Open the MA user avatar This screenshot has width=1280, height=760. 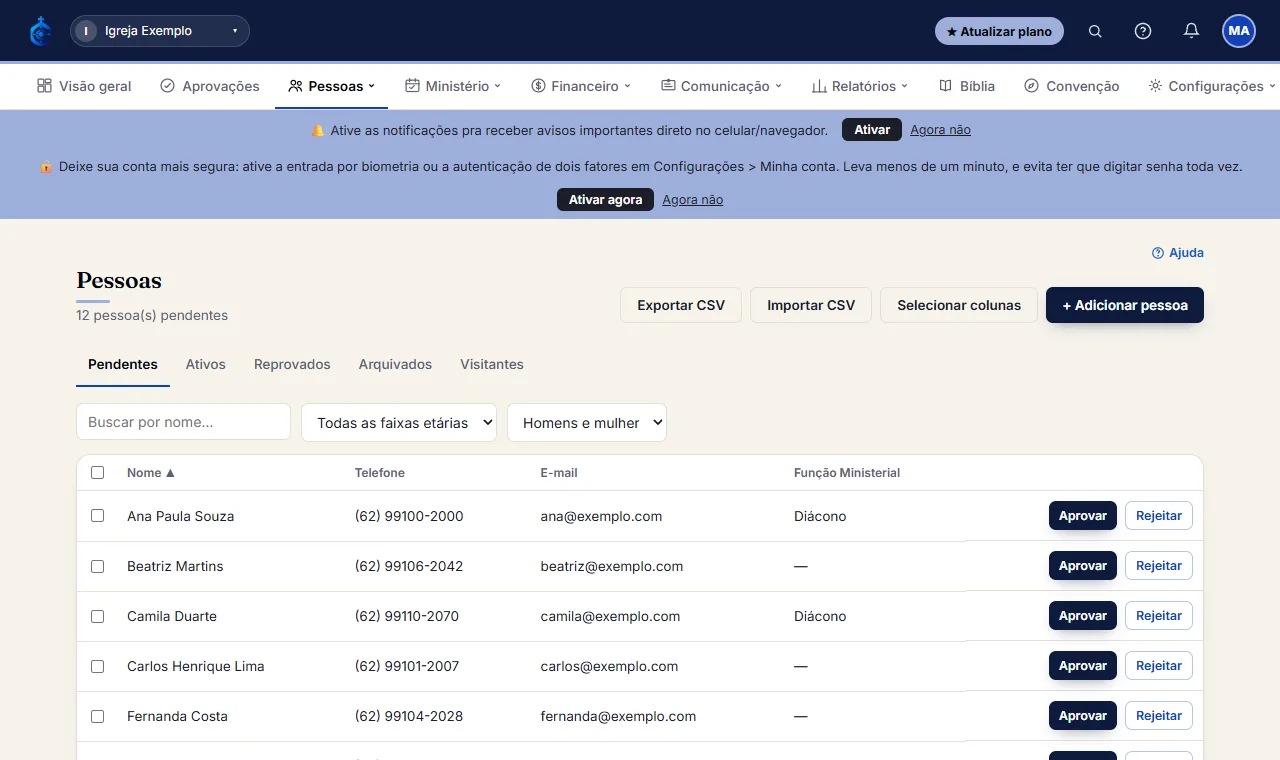(1239, 31)
